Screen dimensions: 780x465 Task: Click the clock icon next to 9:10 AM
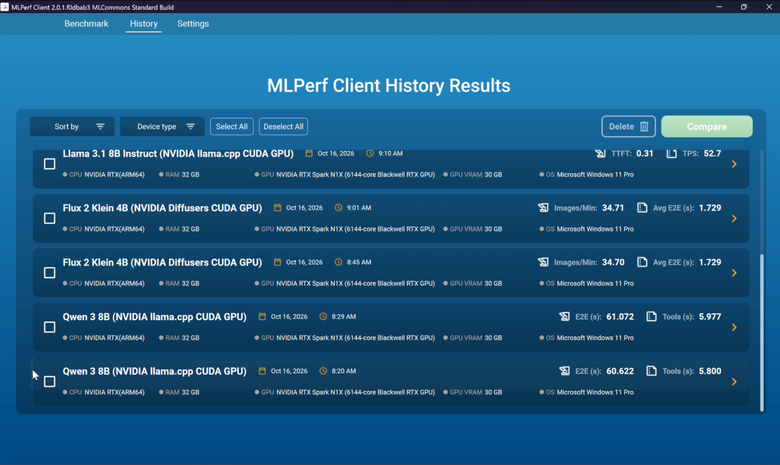(370, 153)
